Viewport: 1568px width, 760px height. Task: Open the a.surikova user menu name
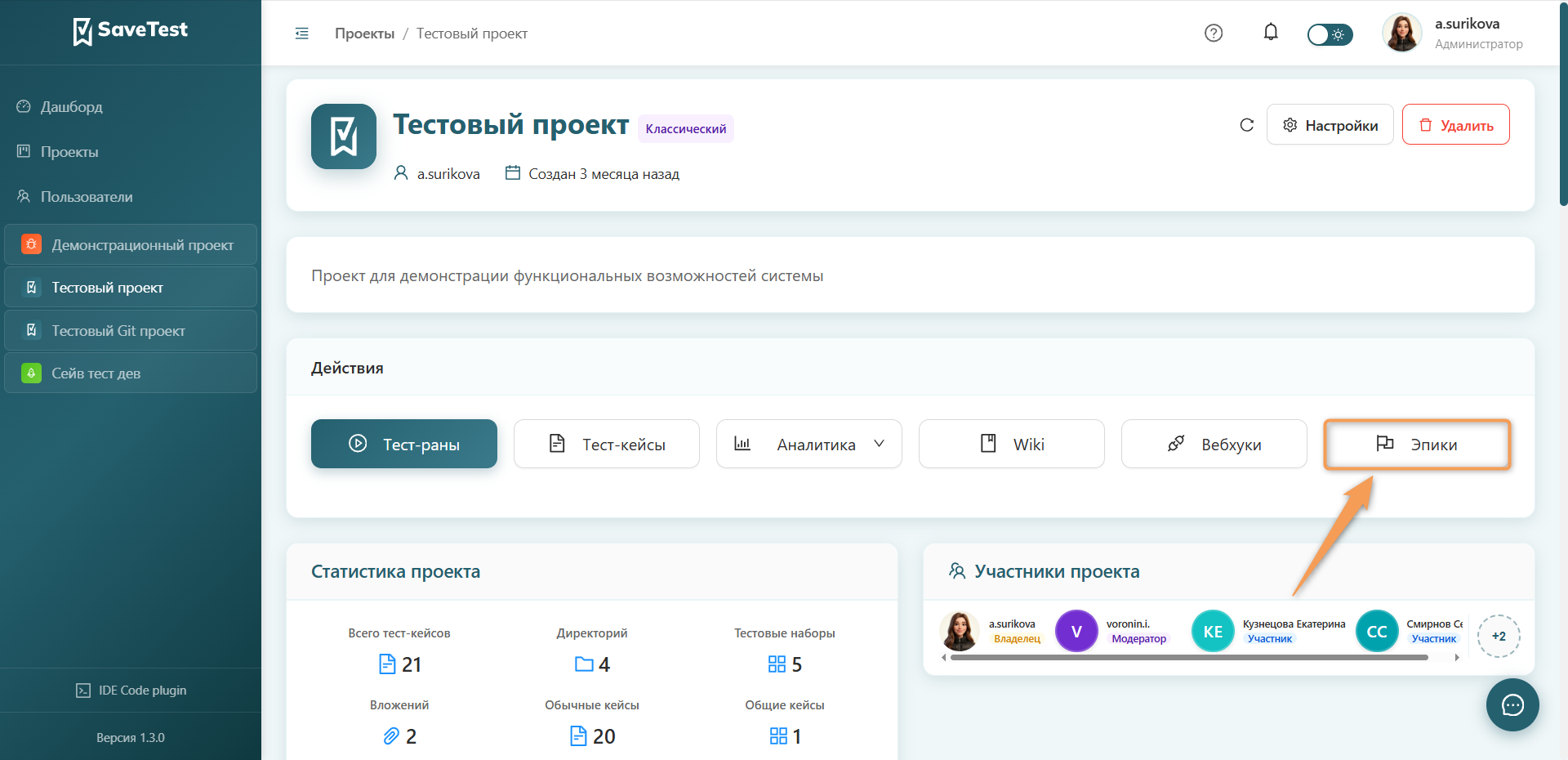(1467, 24)
